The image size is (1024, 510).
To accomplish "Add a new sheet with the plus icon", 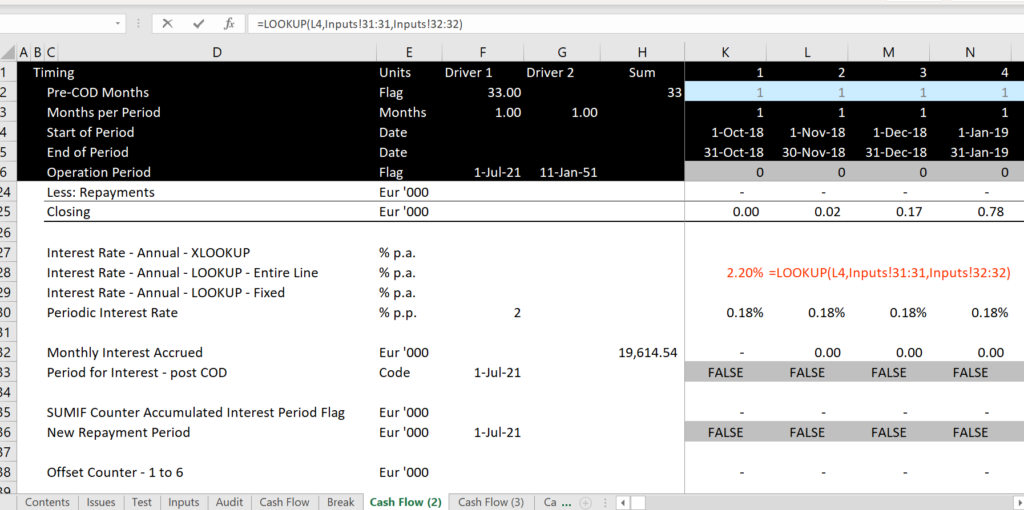I will 585,502.
